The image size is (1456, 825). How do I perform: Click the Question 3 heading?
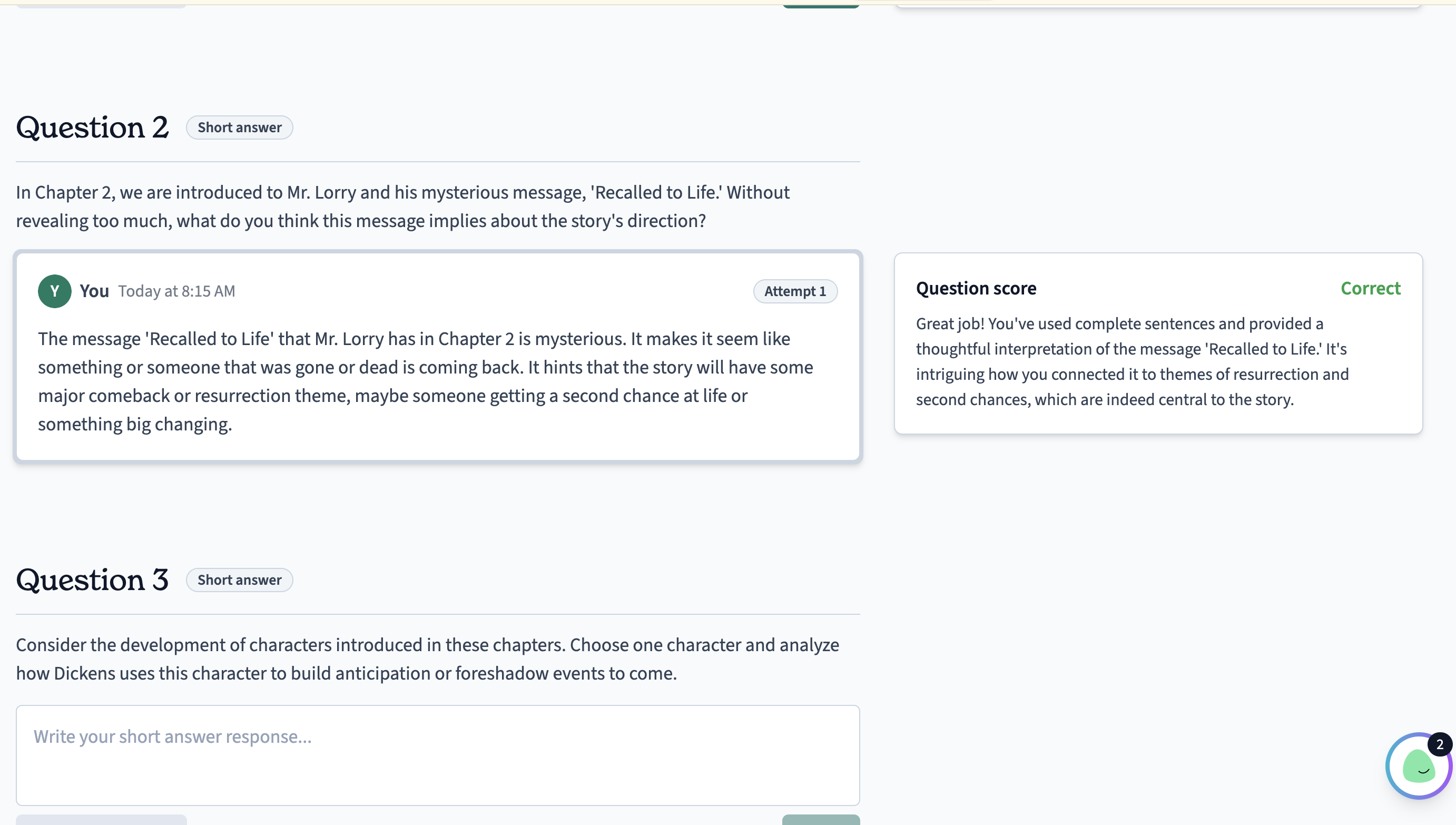point(92,580)
